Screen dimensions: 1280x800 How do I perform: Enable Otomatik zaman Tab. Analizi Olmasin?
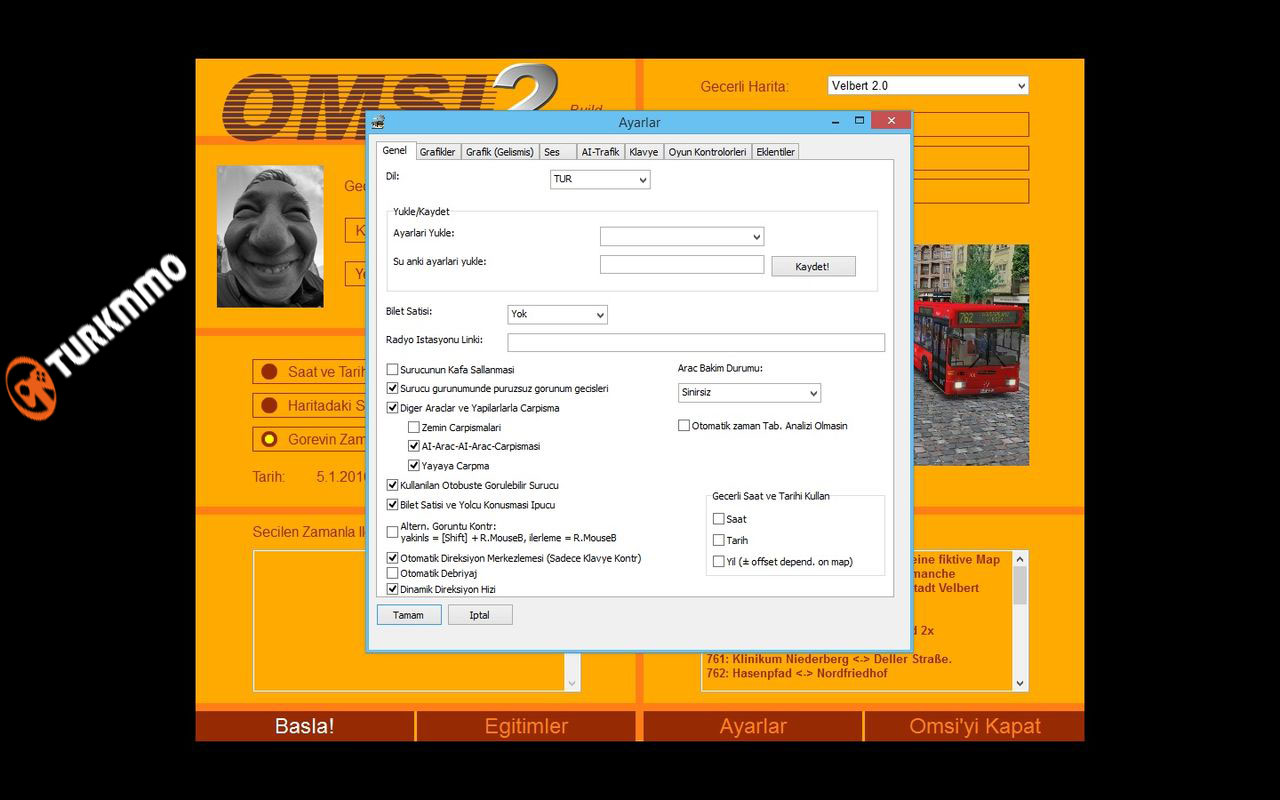pyautogui.click(x=684, y=425)
